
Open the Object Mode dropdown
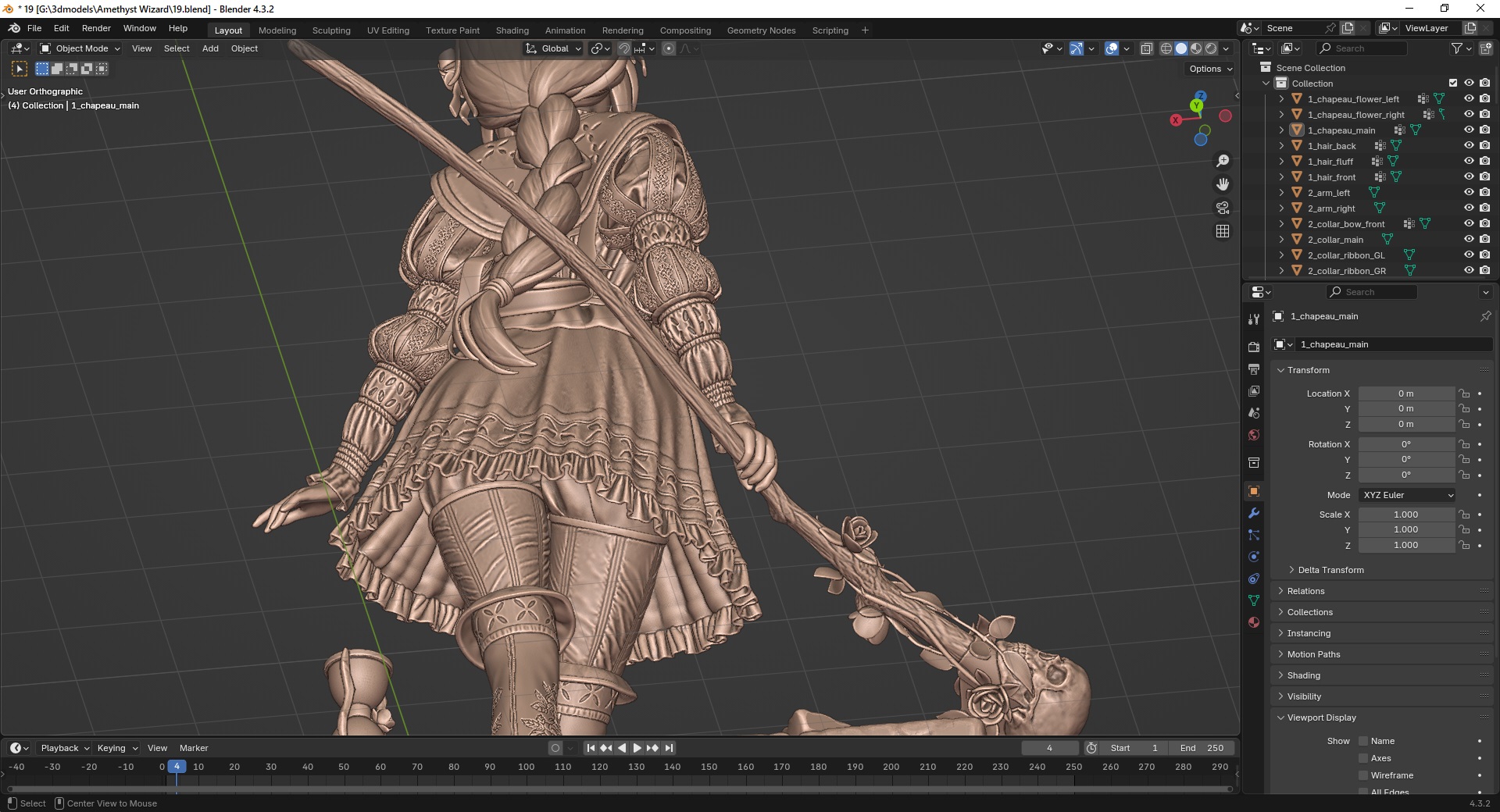tap(81, 48)
